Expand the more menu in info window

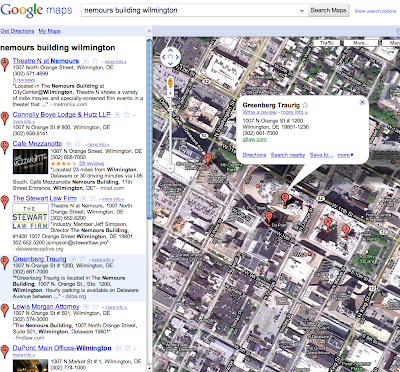pos(345,155)
